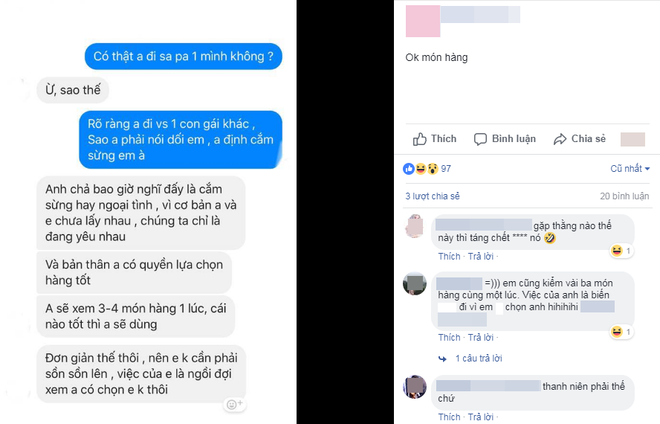660x424 pixels.
Task: Click the Thích thumbs-up icon on the post
Action: click(419, 139)
